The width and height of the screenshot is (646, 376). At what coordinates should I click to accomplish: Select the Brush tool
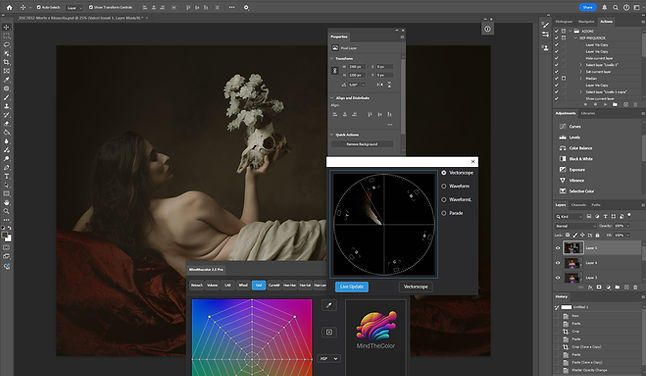click(6, 97)
